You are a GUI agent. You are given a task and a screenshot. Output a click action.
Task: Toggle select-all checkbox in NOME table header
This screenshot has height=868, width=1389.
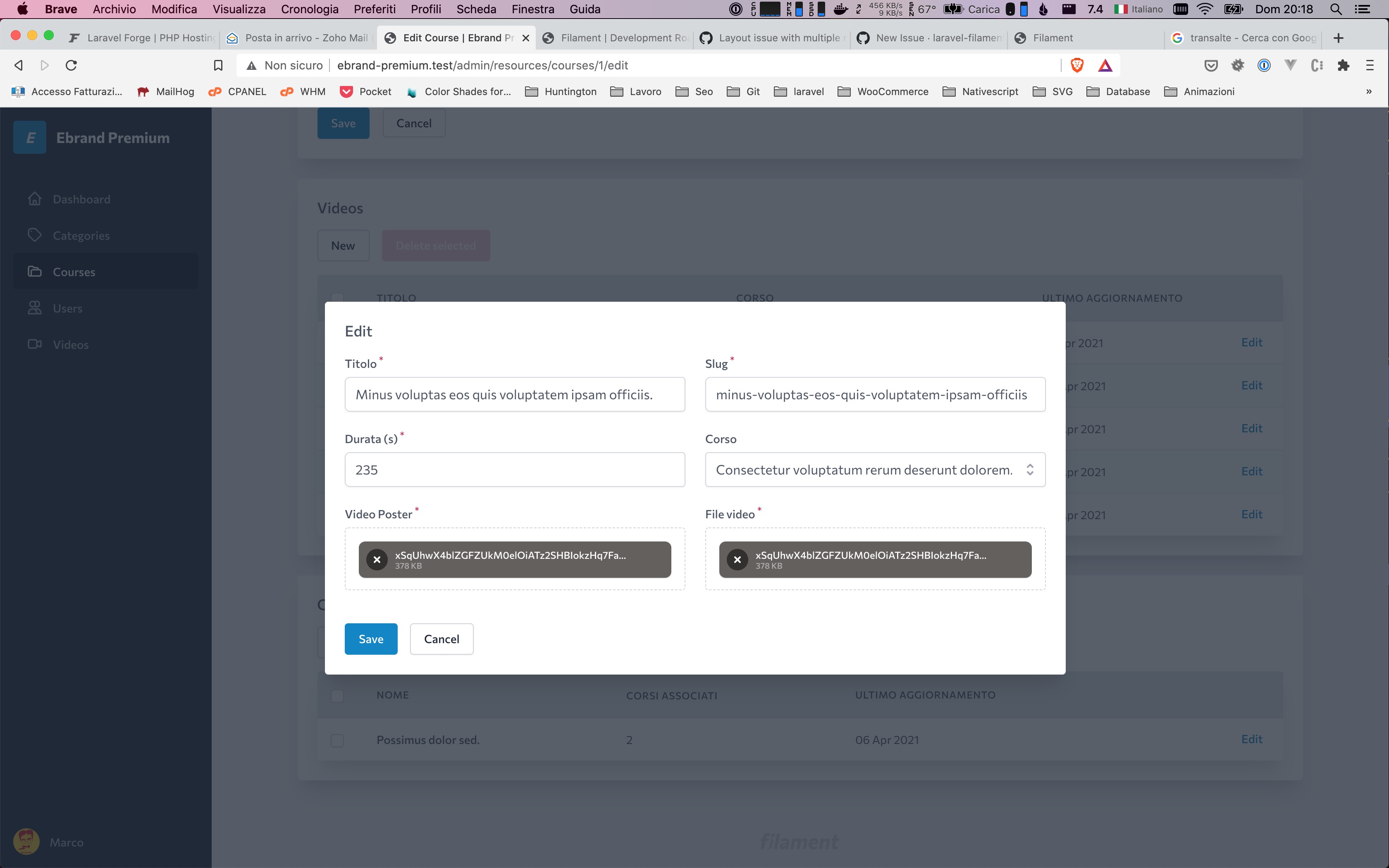337,696
